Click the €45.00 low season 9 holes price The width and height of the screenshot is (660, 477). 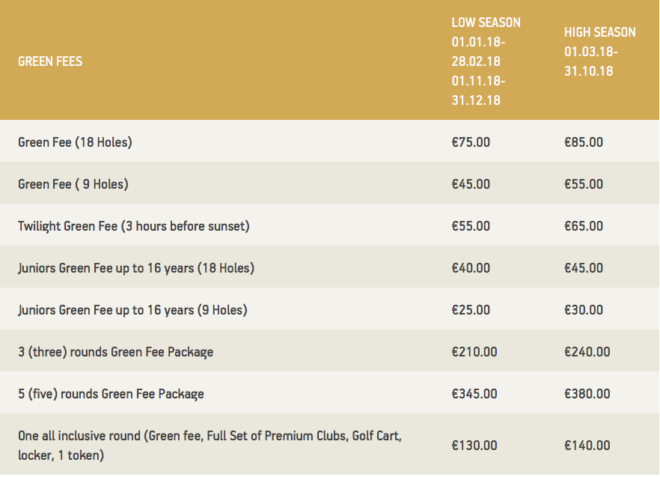coord(471,184)
